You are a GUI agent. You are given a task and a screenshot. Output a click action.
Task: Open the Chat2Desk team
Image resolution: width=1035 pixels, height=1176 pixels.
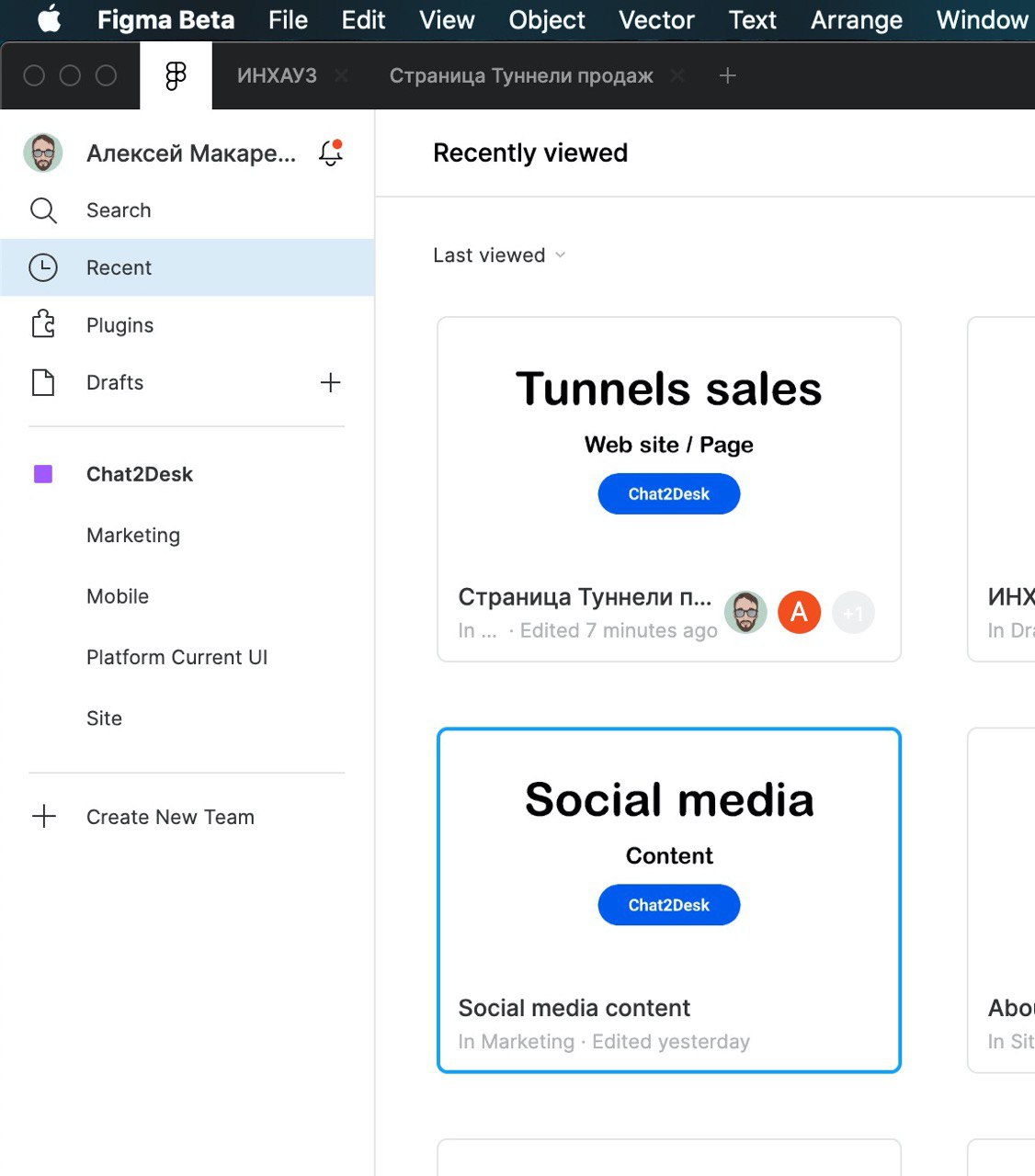[140, 474]
